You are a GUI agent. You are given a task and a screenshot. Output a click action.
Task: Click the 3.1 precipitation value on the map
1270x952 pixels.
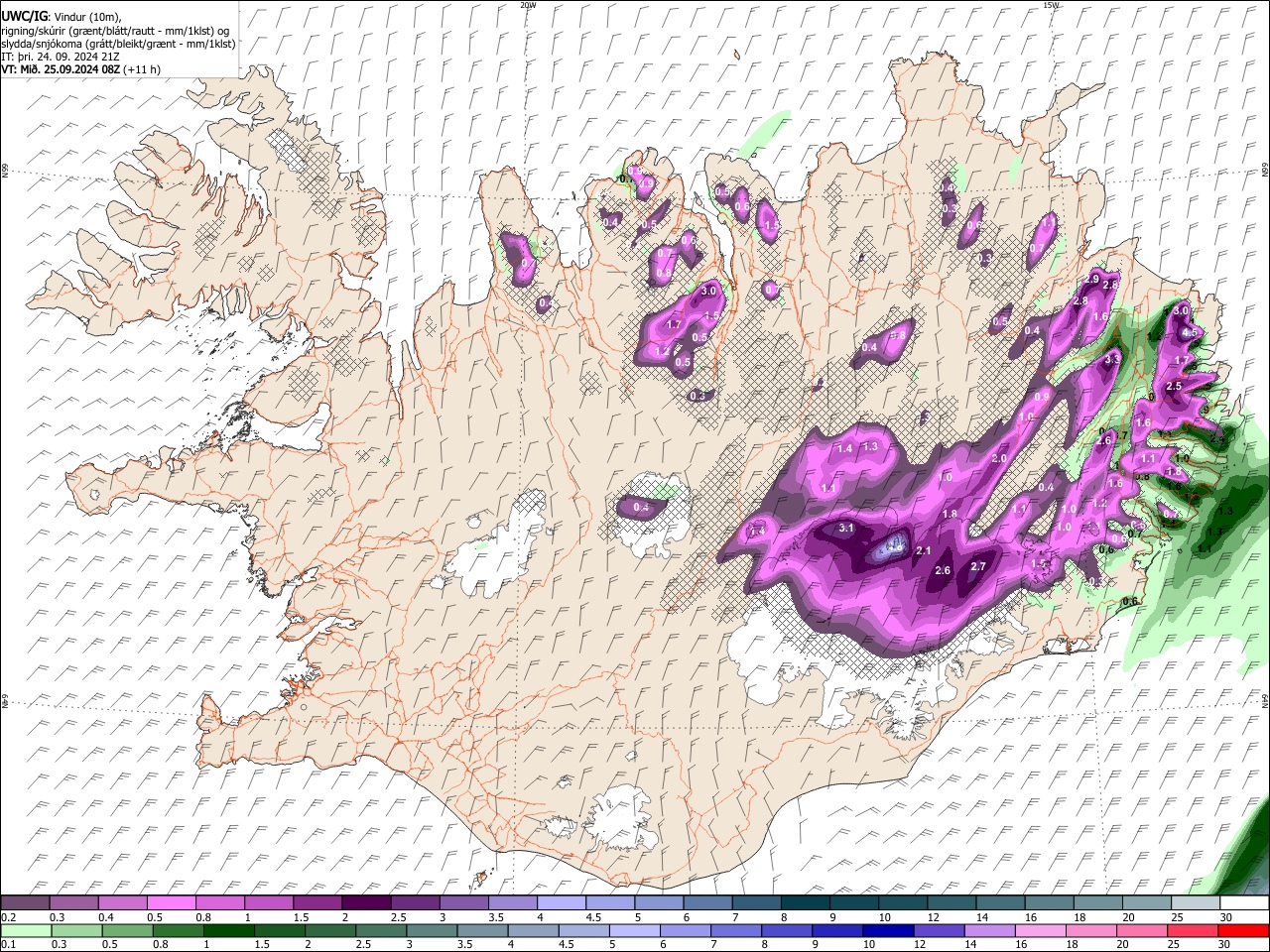846,529
